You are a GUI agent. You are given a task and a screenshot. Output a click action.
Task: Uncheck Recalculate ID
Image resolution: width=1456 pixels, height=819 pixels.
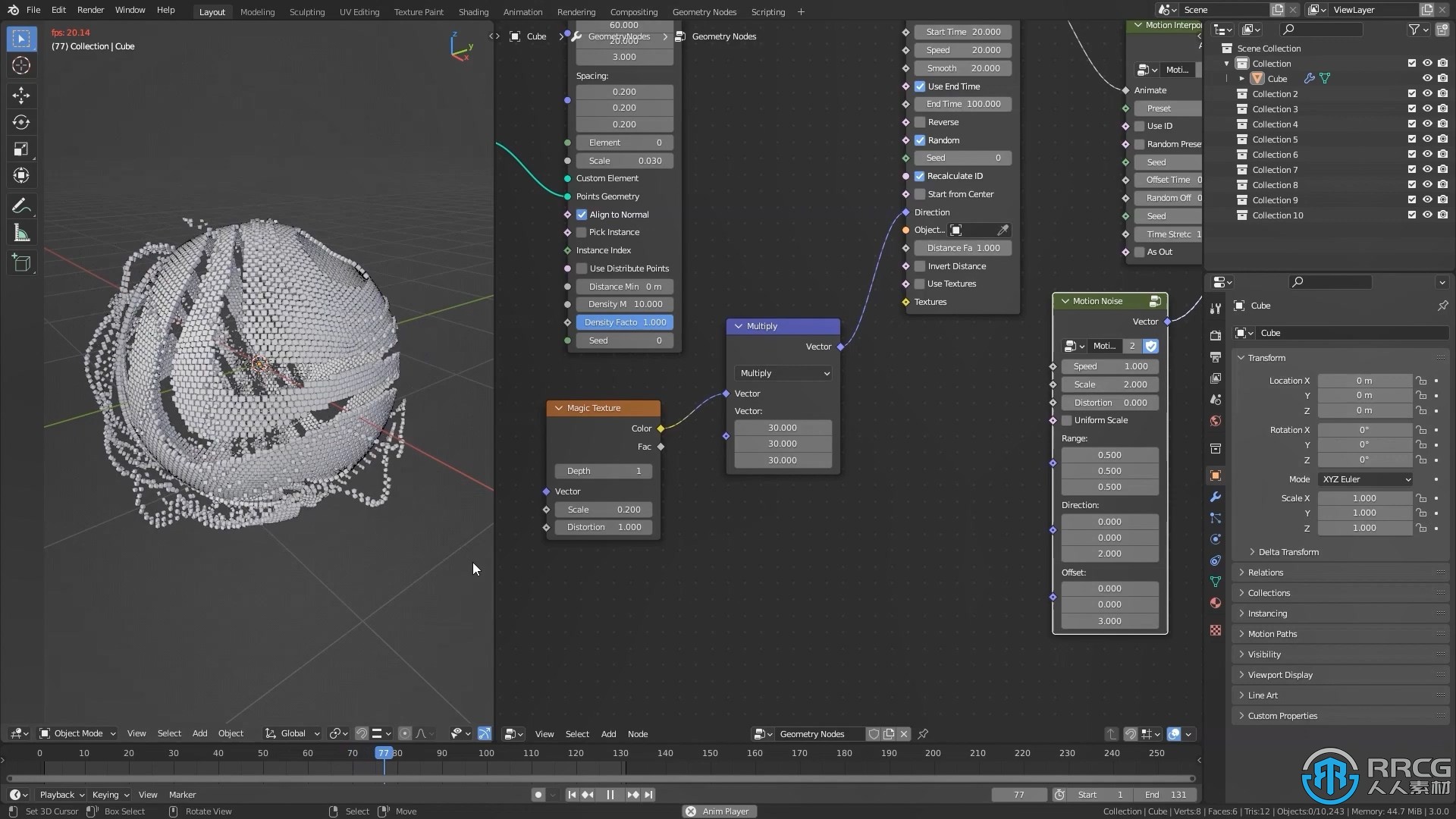[x=920, y=176]
